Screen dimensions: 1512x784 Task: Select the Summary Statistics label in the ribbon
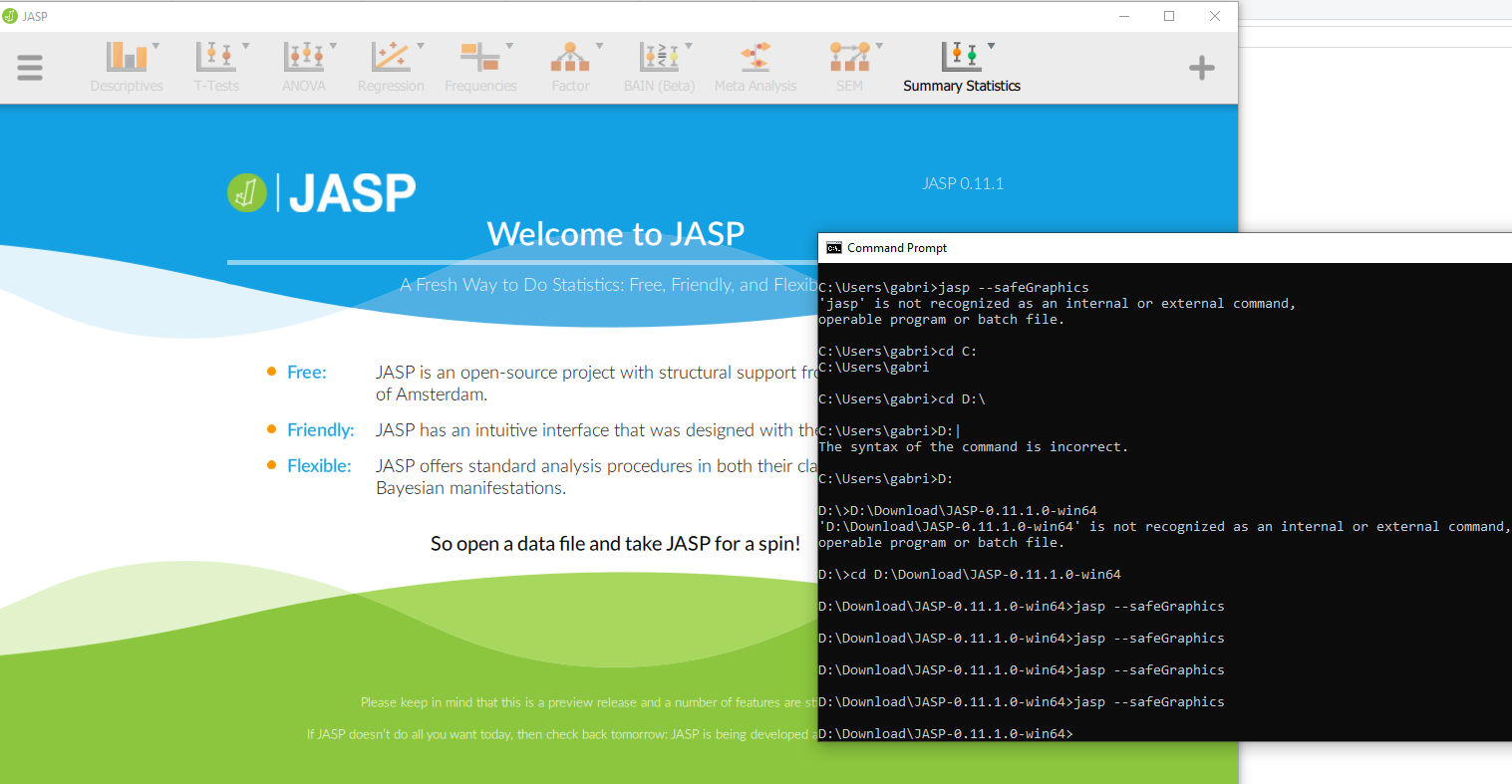click(x=962, y=86)
